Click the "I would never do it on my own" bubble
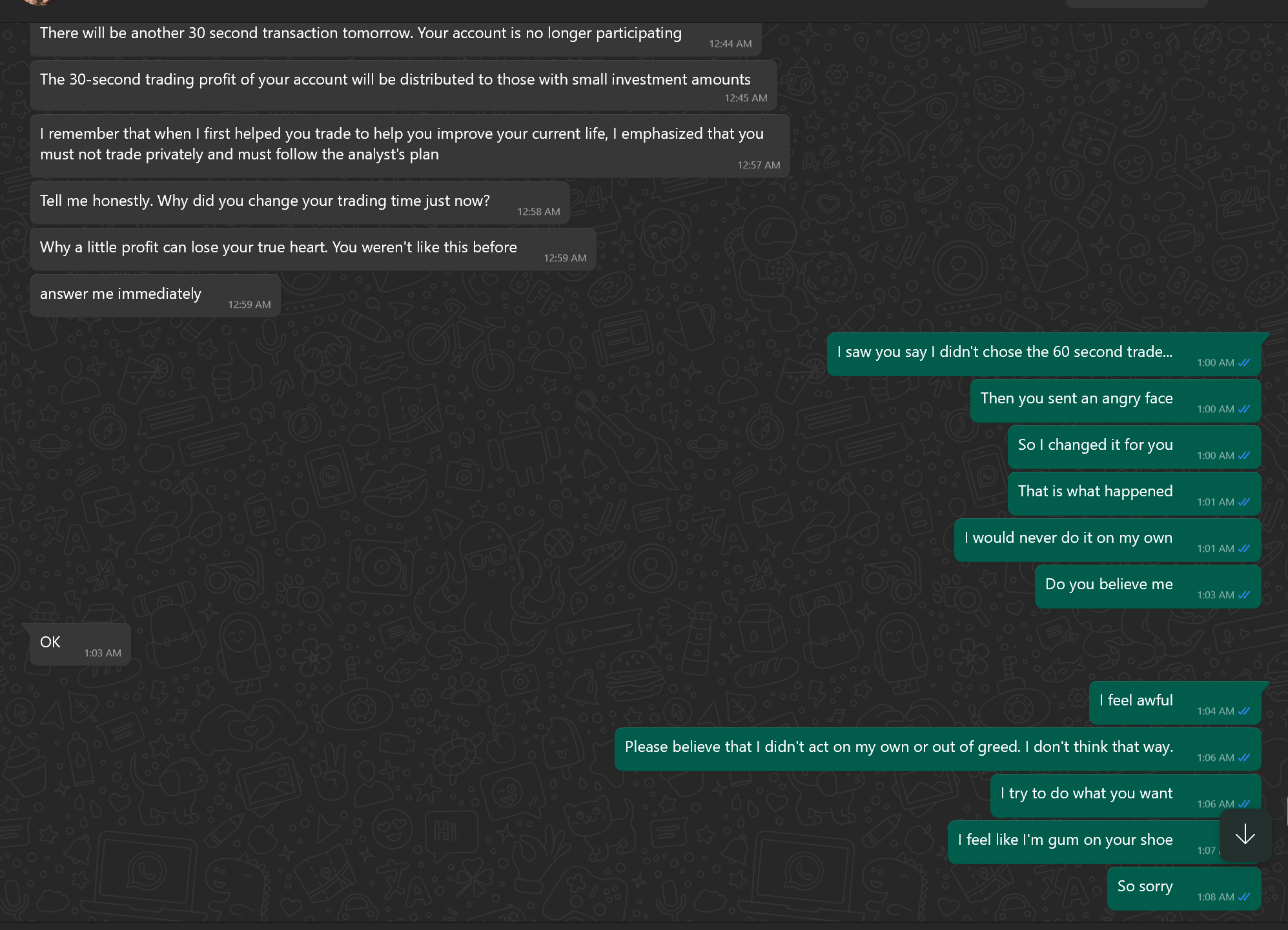The image size is (1288, 930). [x=1107, y=540]
